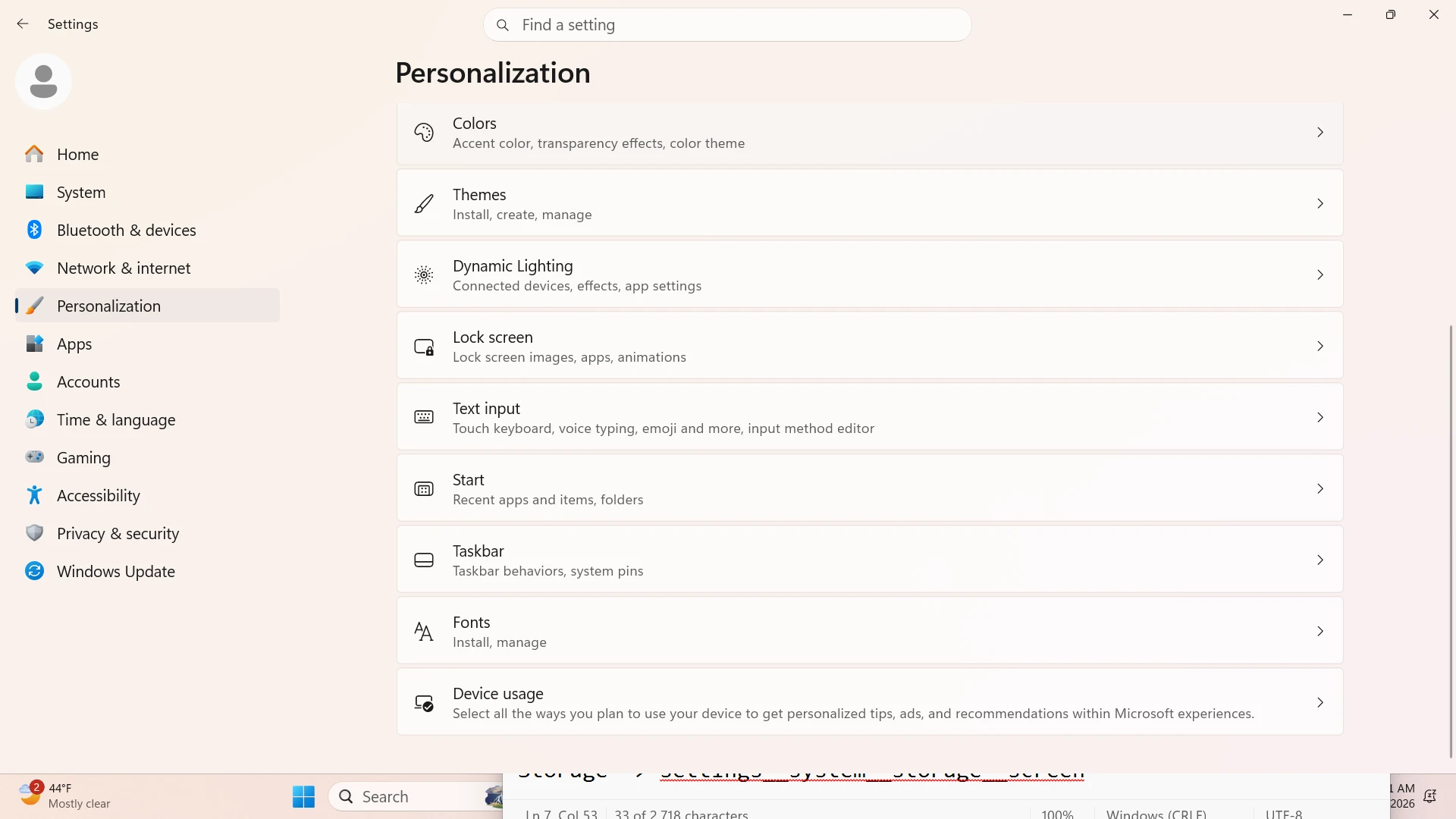This screenshot has height=819, width=1456.
Task: Click the Fonts AA icon
Action: click(x=424, y=632)
